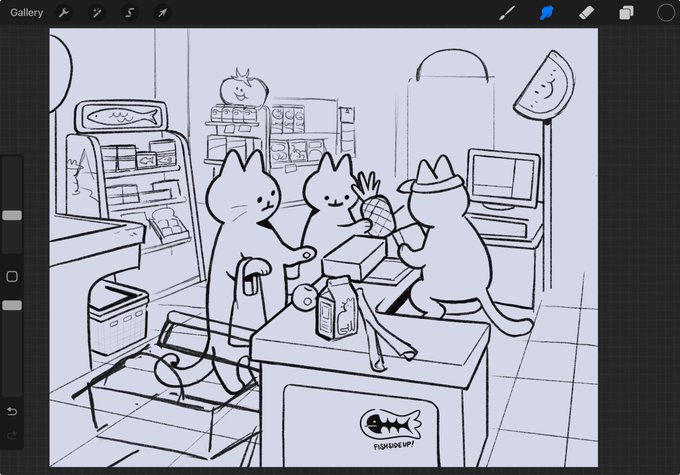The height and width of the screenshot is (475, 680).
Task: Activate the Selection tool
Action: pyautogui.click(x=129, y=13)
